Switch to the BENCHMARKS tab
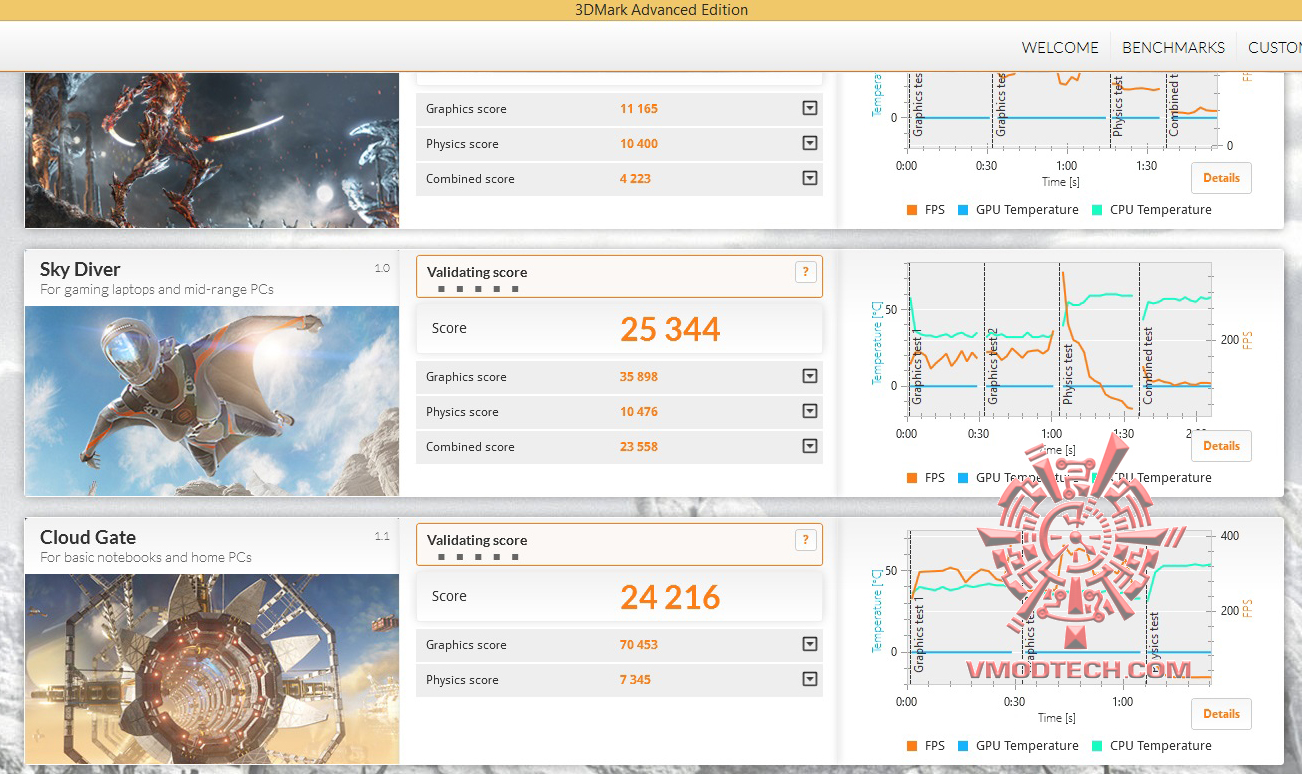1302x774 pixels. point(1173,47)
